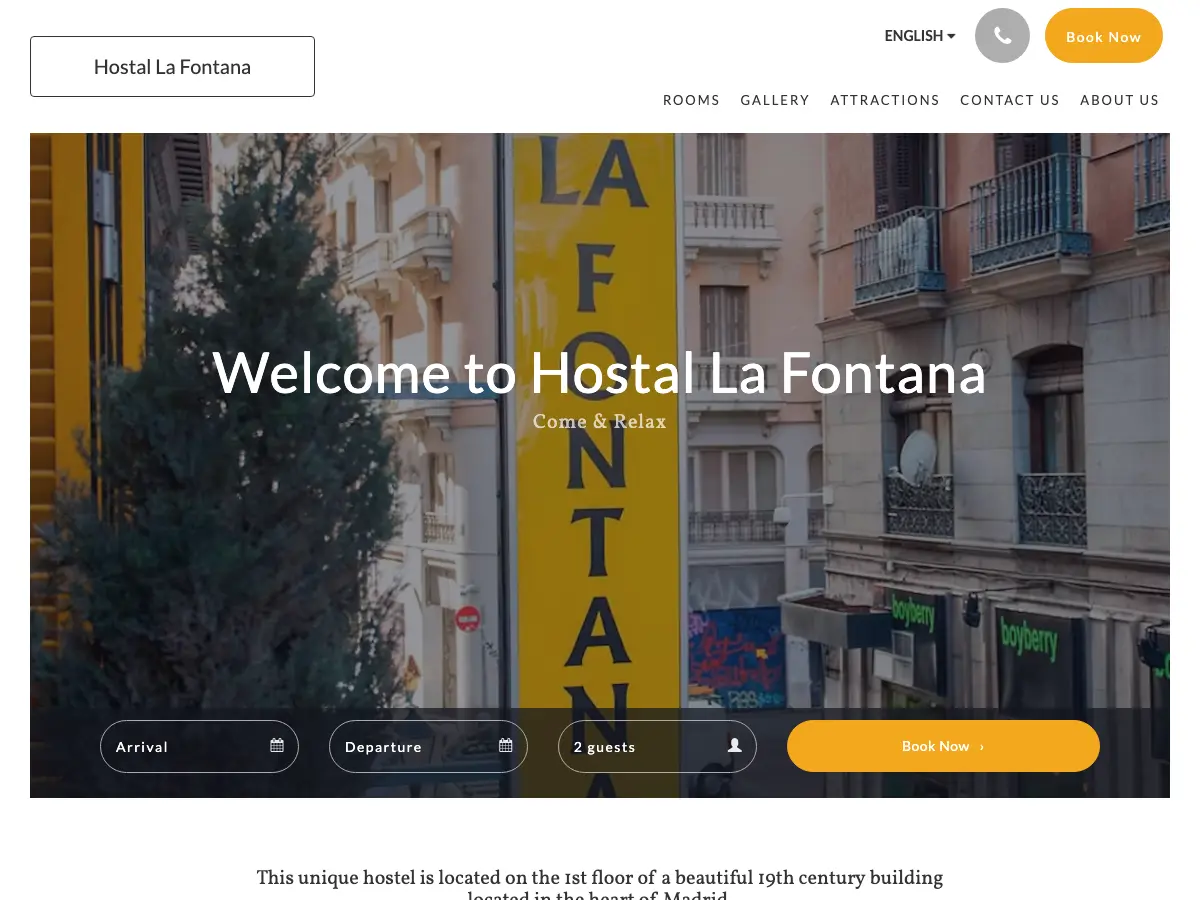Image resolution: width=1200 pixels, height=900 pixels.
Task: Open the 2 guests selector
Action: click(x=657, y=747)
